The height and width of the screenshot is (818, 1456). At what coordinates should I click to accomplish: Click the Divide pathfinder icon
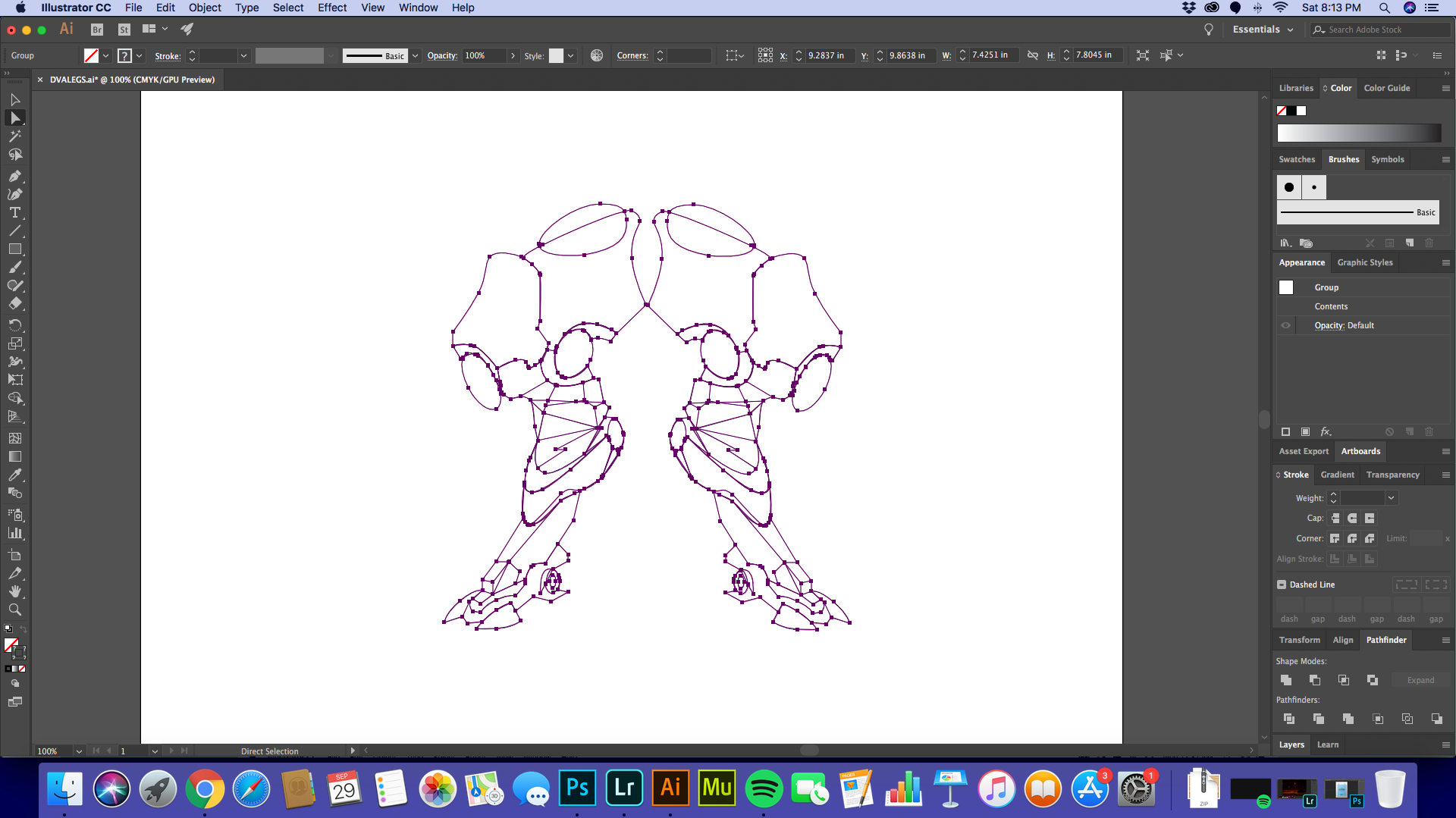tap(1289, 719)
